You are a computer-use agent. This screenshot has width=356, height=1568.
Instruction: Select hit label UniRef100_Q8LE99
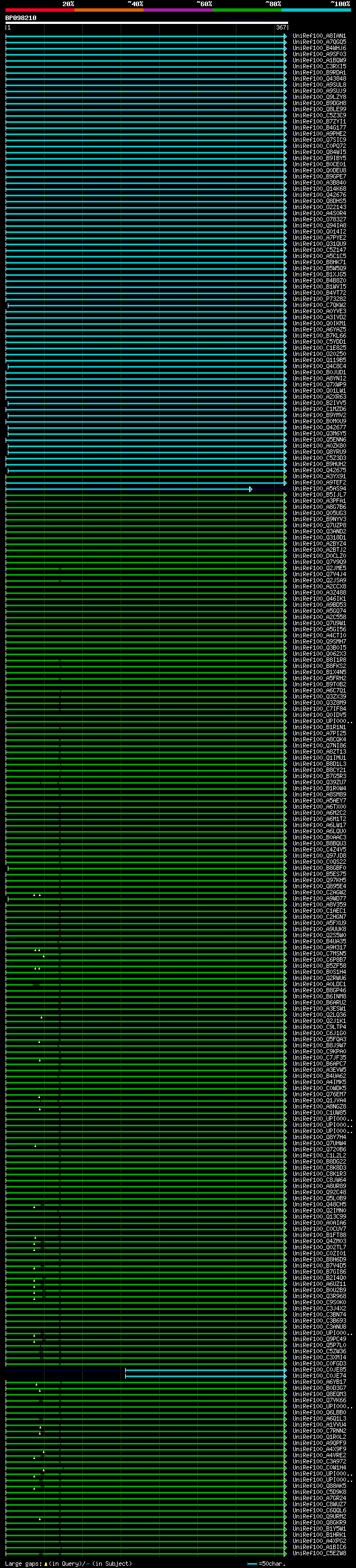coord(319,110)
